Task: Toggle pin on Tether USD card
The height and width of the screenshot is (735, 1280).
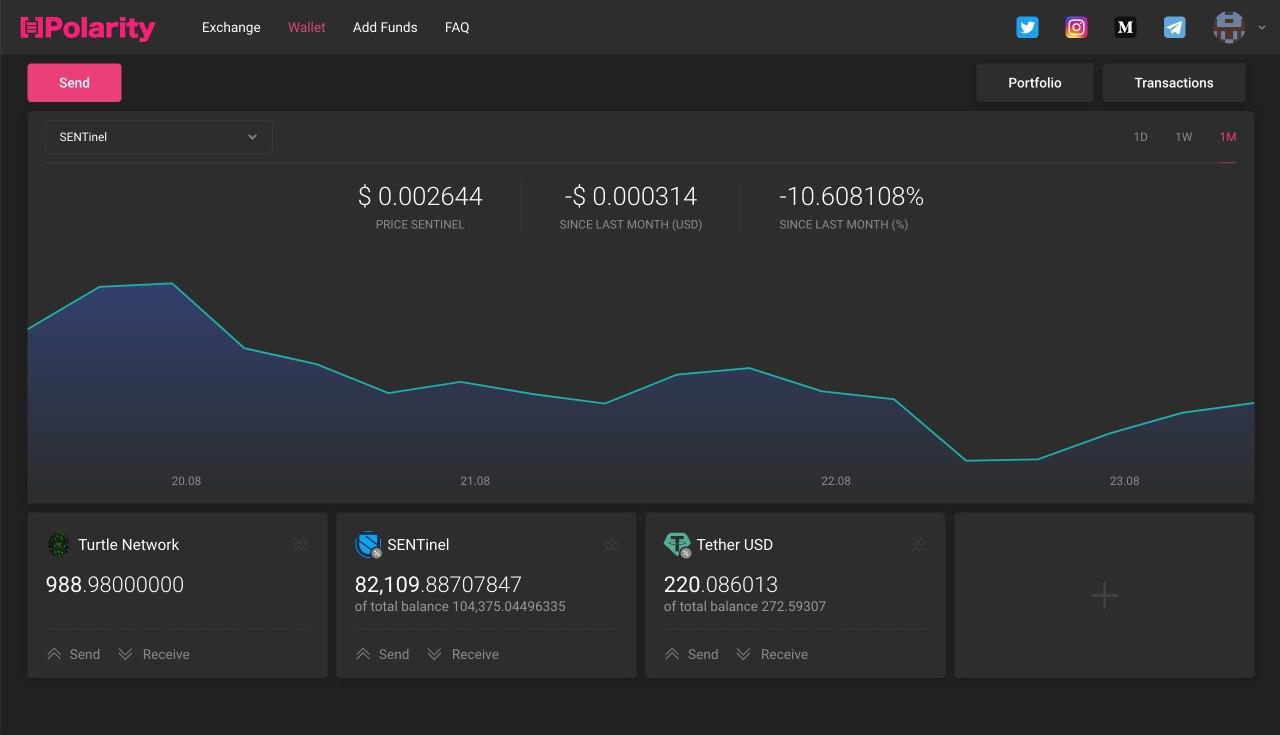Action: (919, 544)
